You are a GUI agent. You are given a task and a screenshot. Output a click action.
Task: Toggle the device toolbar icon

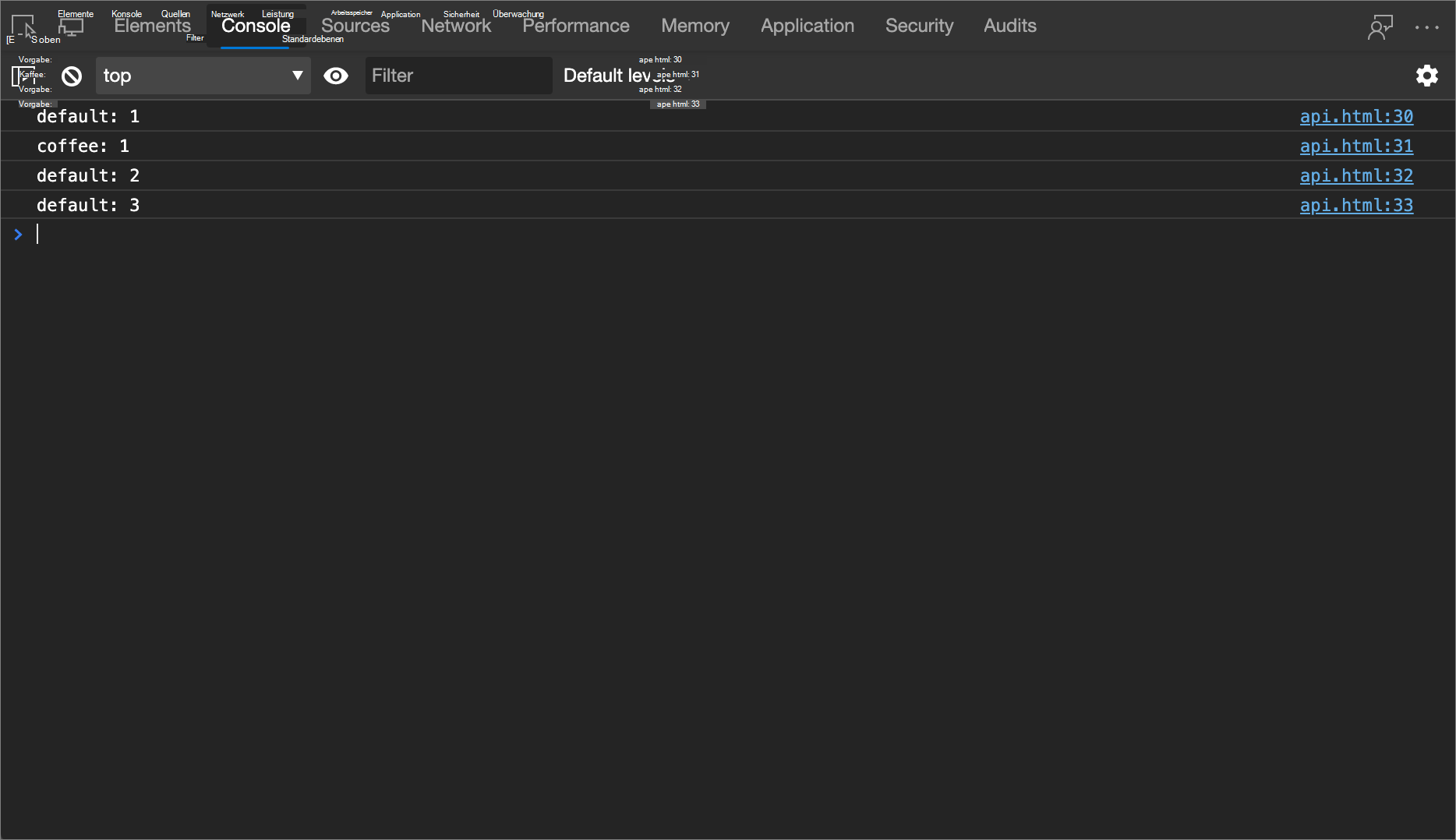72,26
